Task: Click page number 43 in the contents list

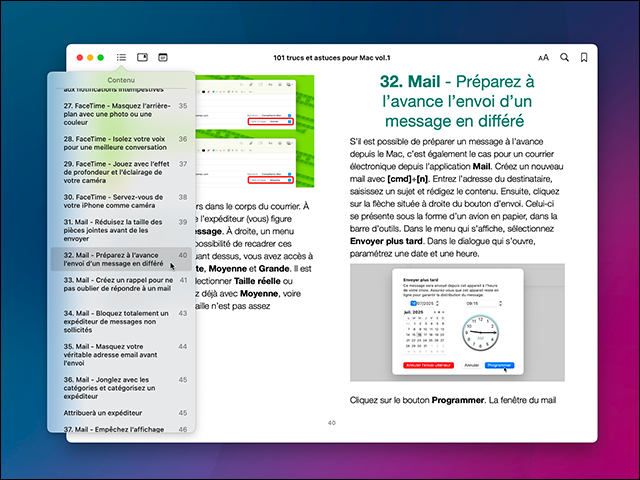Action: 183,313
